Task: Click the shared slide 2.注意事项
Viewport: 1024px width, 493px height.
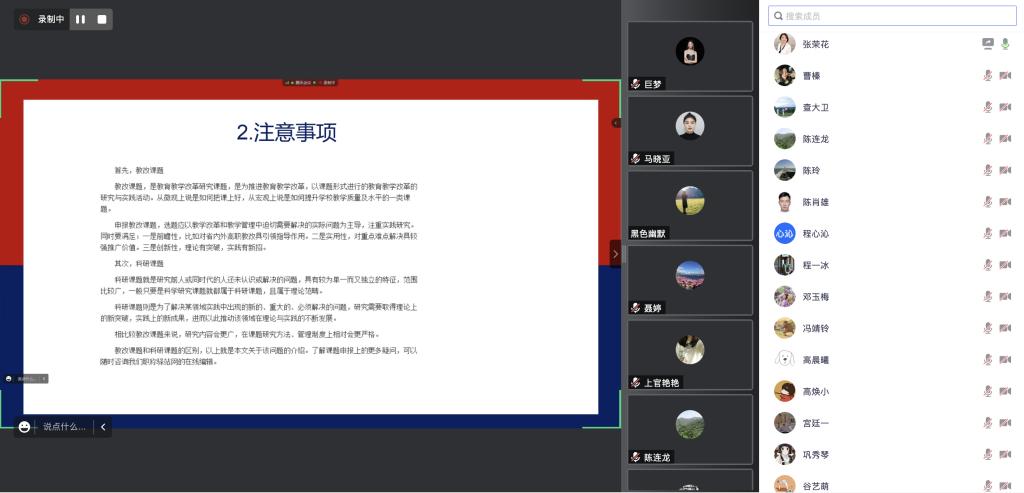Action: (x=310, y=255)
